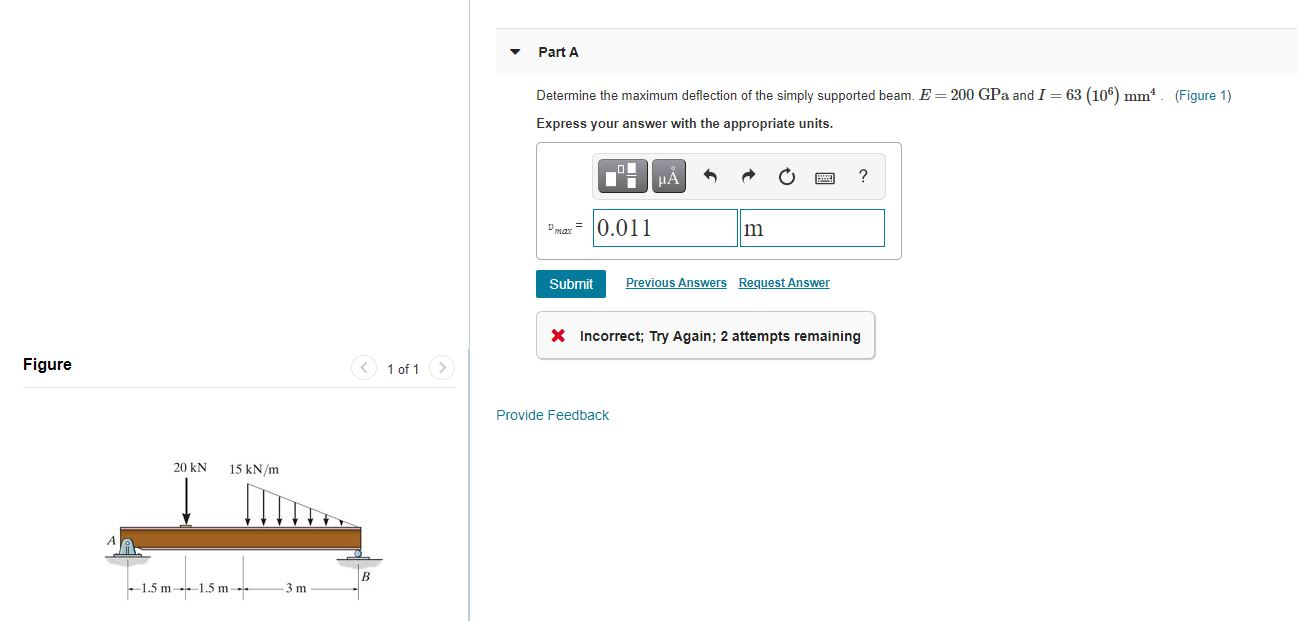
Task: Redo the answer edit
Action: (748, 176)
